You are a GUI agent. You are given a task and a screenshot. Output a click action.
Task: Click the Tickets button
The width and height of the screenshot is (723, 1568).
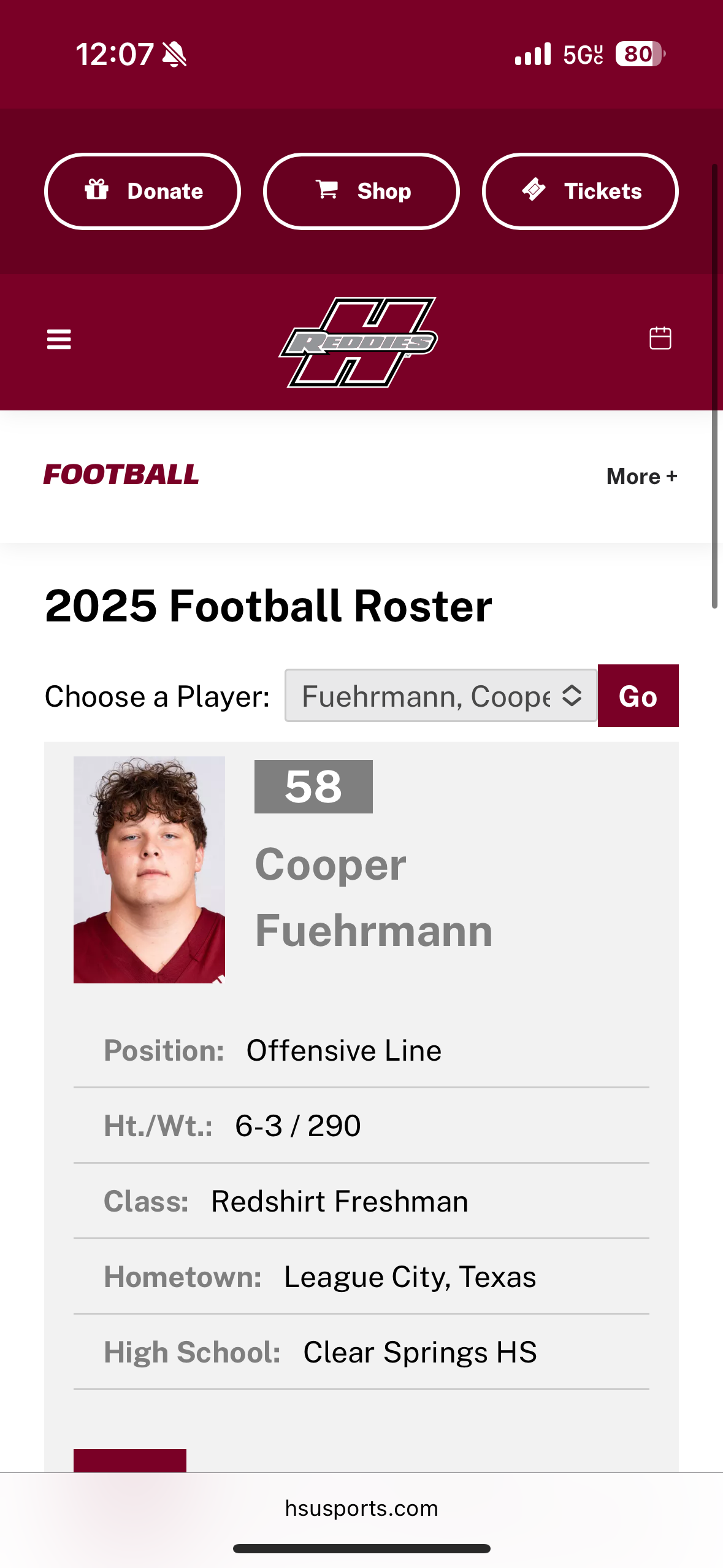point(580,191)
